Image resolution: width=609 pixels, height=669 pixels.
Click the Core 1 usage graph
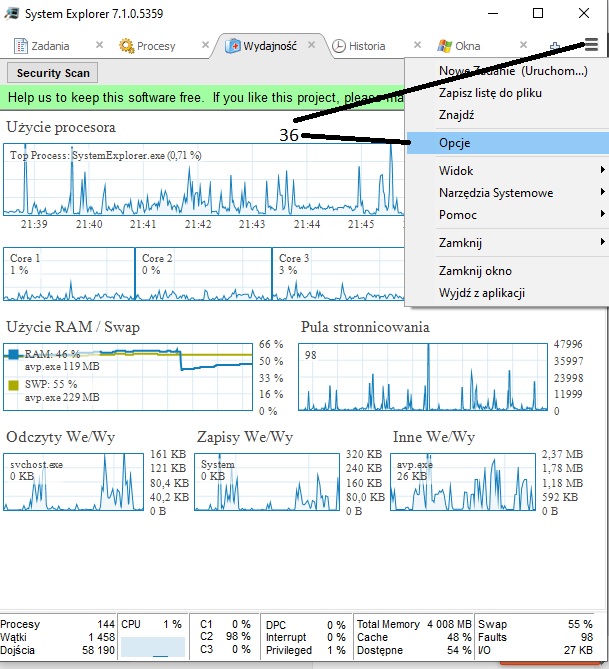pyautogui.click(x=69, y=274)
